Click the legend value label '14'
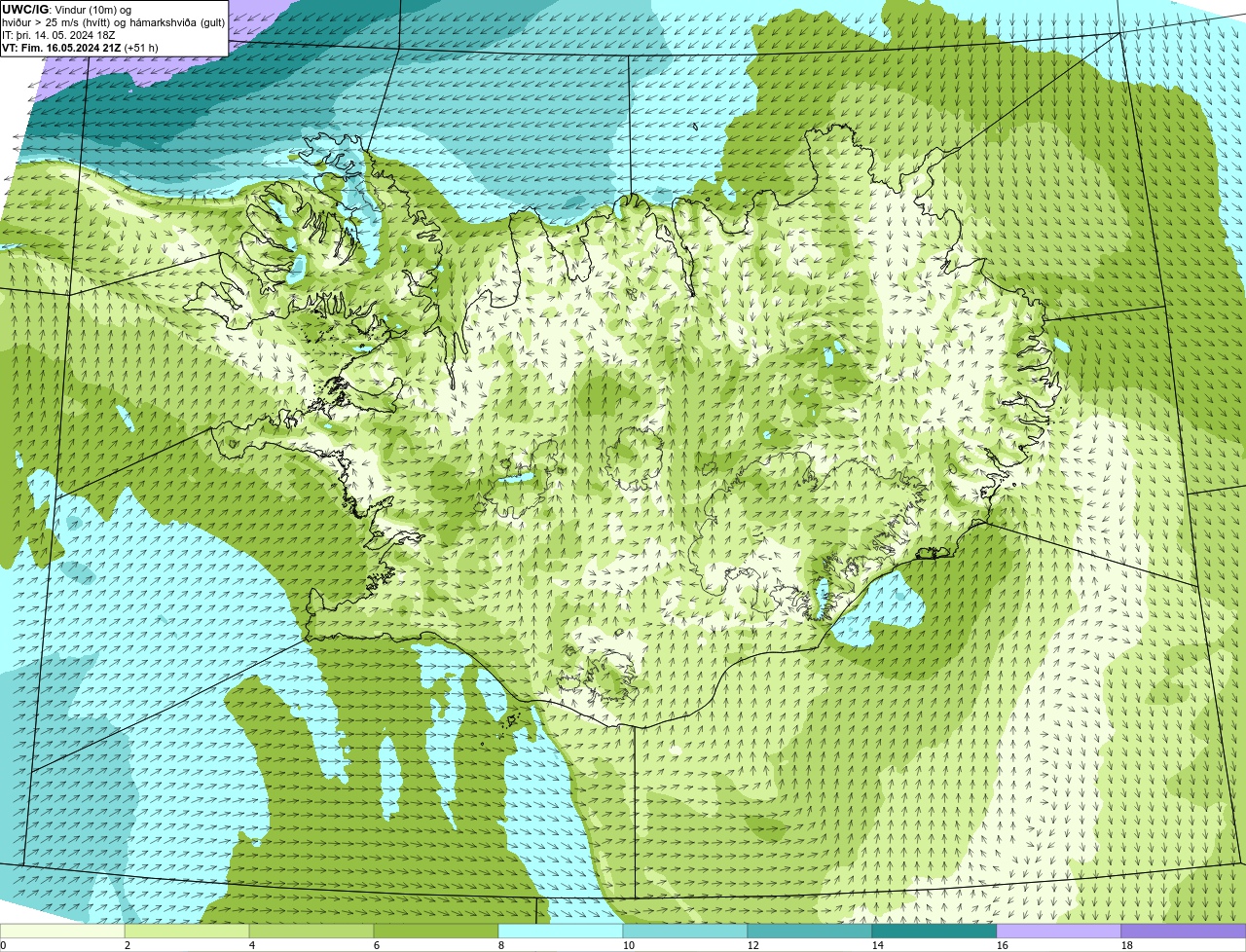 point(878,945)
